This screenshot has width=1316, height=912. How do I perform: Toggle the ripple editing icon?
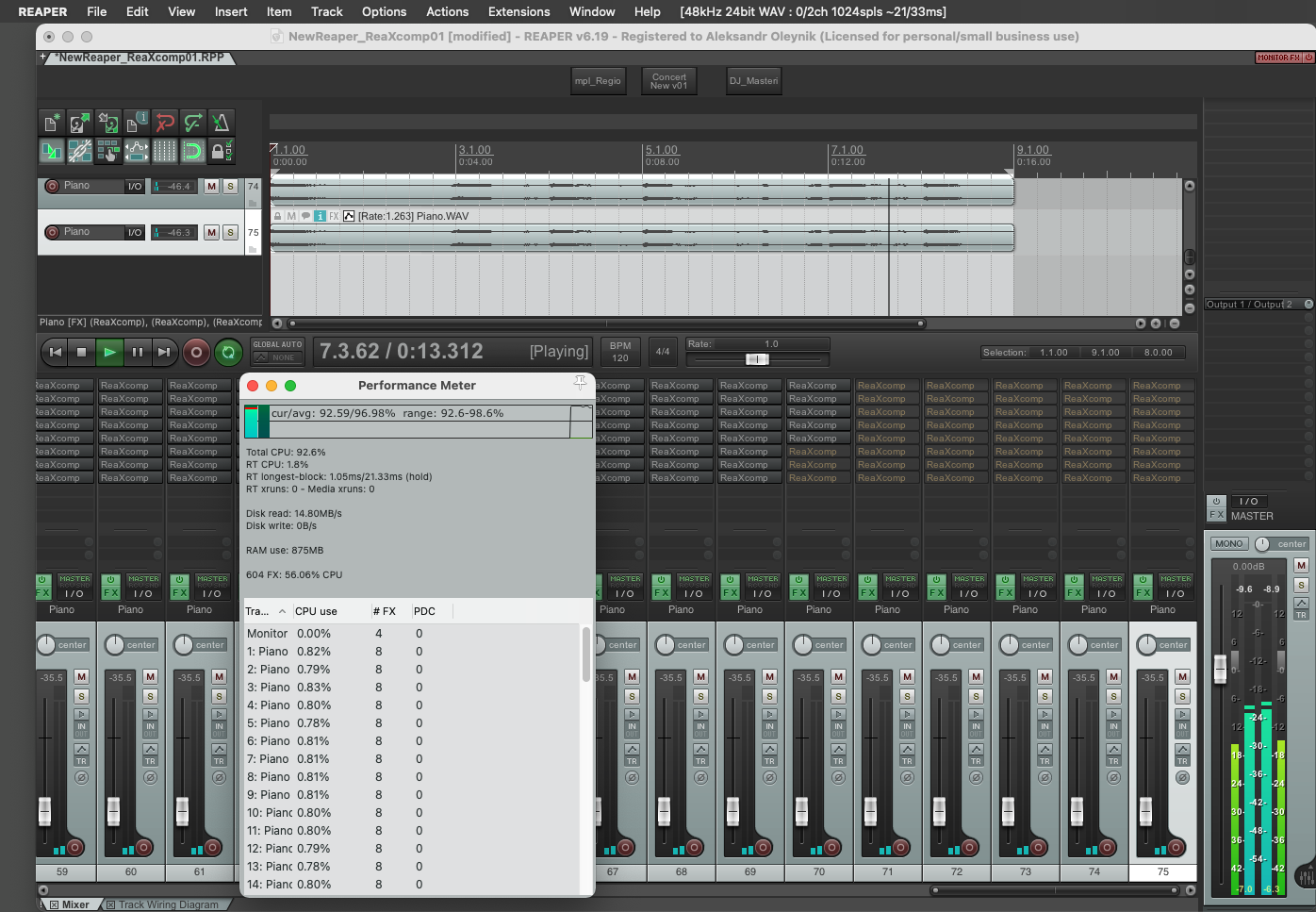pos(108,151)
